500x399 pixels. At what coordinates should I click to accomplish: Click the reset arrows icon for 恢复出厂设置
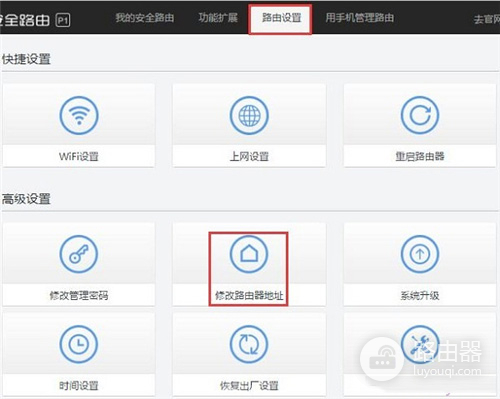249,344
